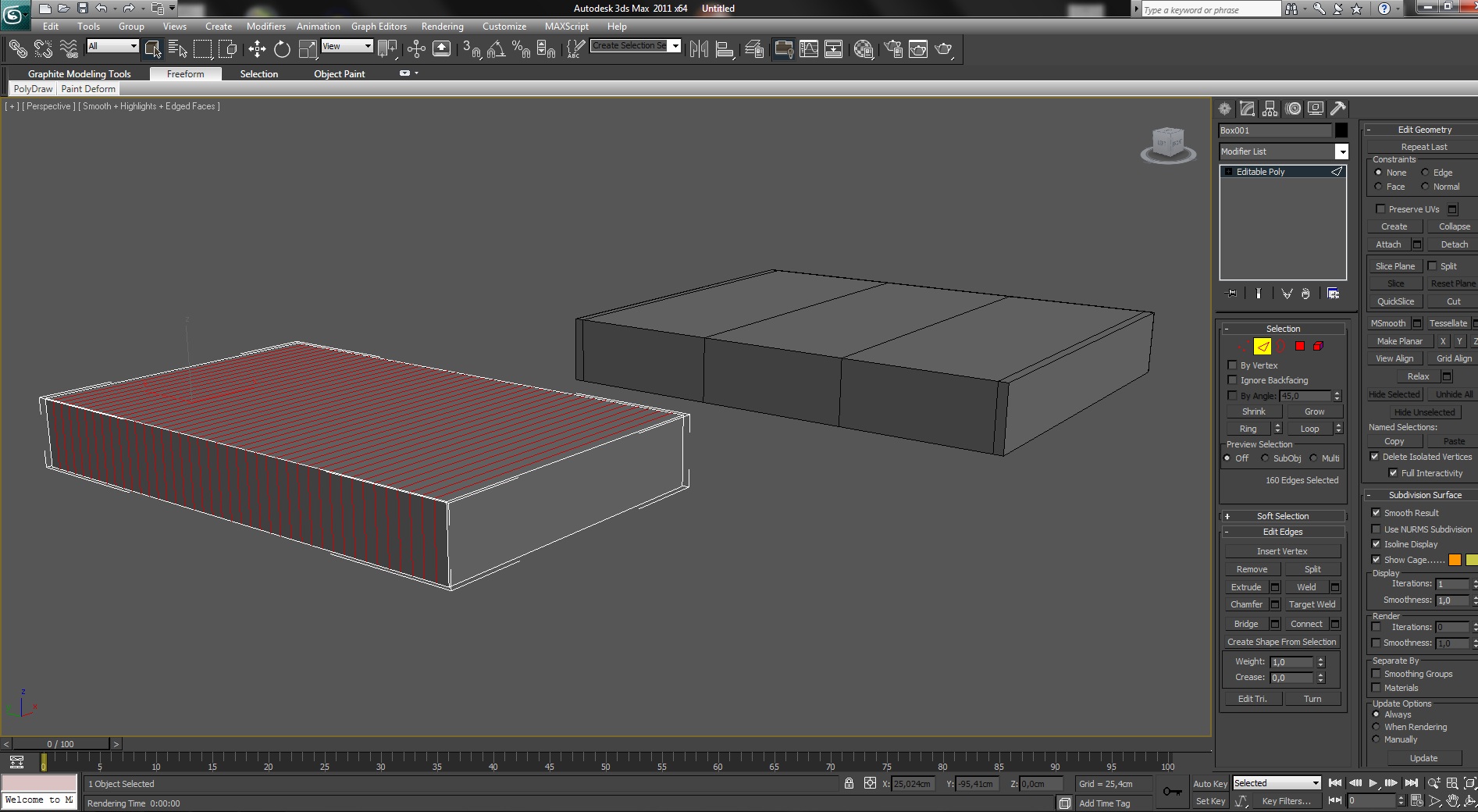Activate the Select and Rotate tool
The image size is (1478, 812).
(282, 49)
